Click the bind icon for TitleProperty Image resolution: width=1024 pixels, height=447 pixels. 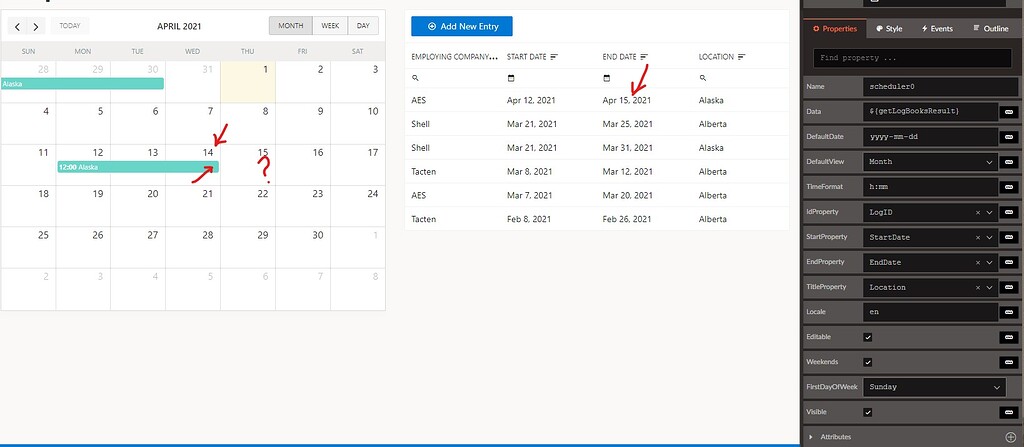[x=1008, y=287]
